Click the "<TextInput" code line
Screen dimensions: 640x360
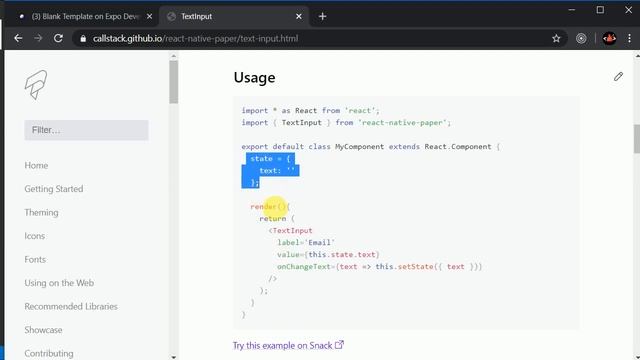(290, 231)
